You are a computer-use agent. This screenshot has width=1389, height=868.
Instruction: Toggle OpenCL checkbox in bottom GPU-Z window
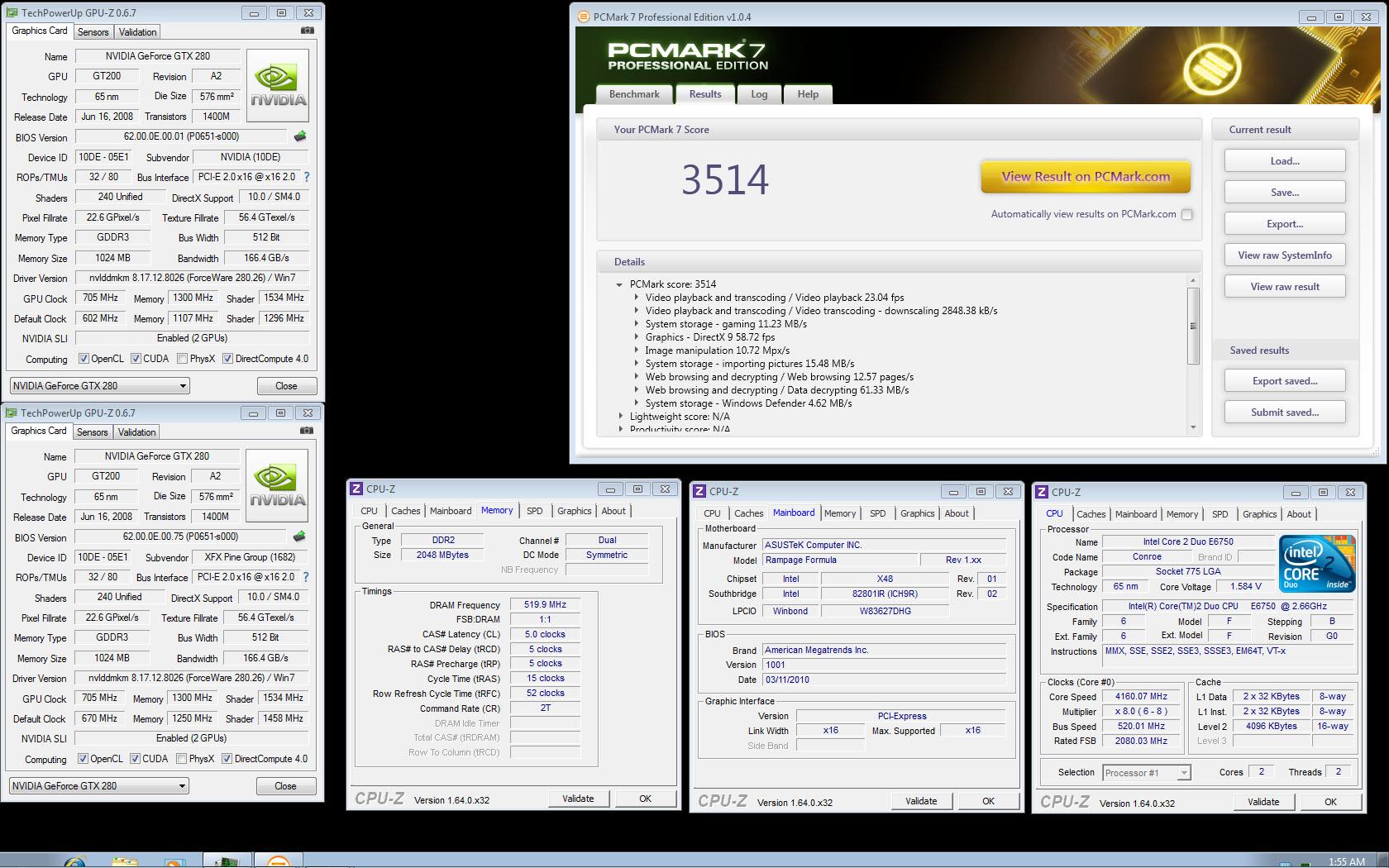point(83,759)
